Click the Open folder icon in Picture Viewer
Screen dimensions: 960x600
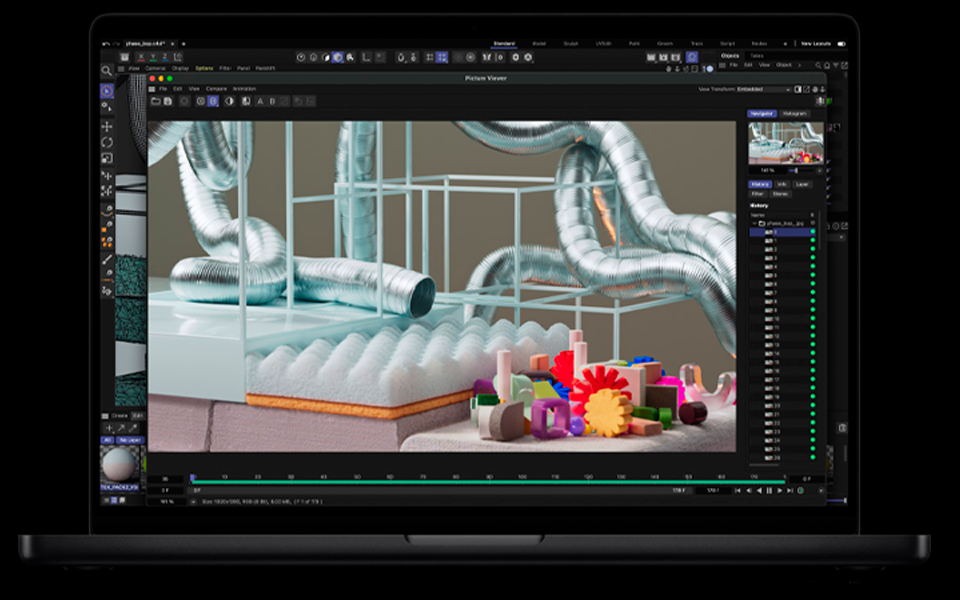[155, 101]
